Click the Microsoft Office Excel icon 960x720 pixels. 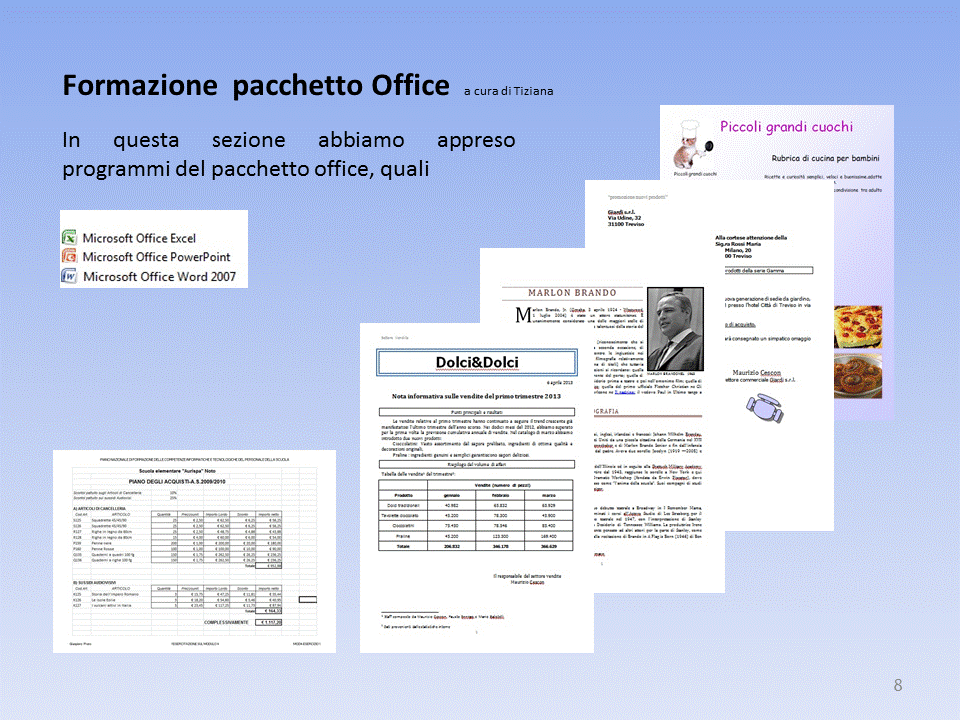69,238
